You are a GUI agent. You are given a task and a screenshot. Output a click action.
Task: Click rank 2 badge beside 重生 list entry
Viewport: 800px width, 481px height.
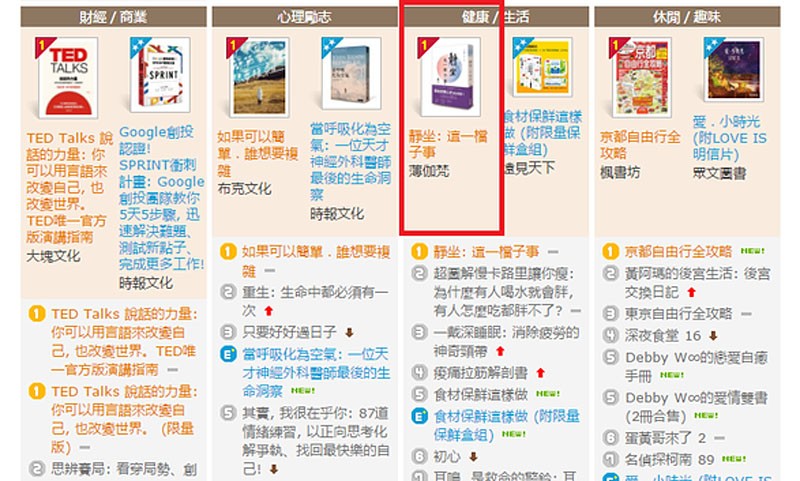click(228, 292)
